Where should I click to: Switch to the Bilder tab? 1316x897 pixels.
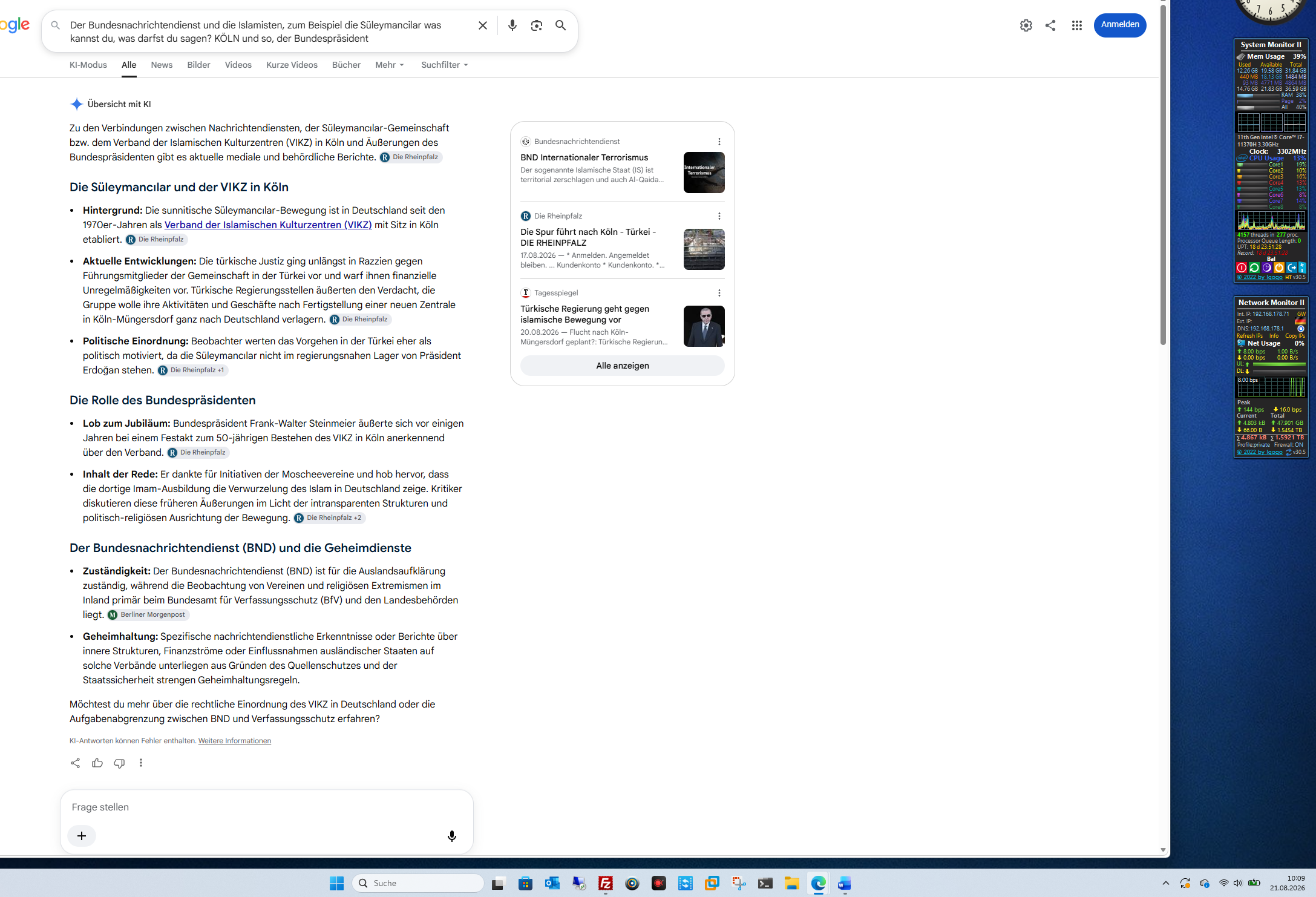point(198,65)
